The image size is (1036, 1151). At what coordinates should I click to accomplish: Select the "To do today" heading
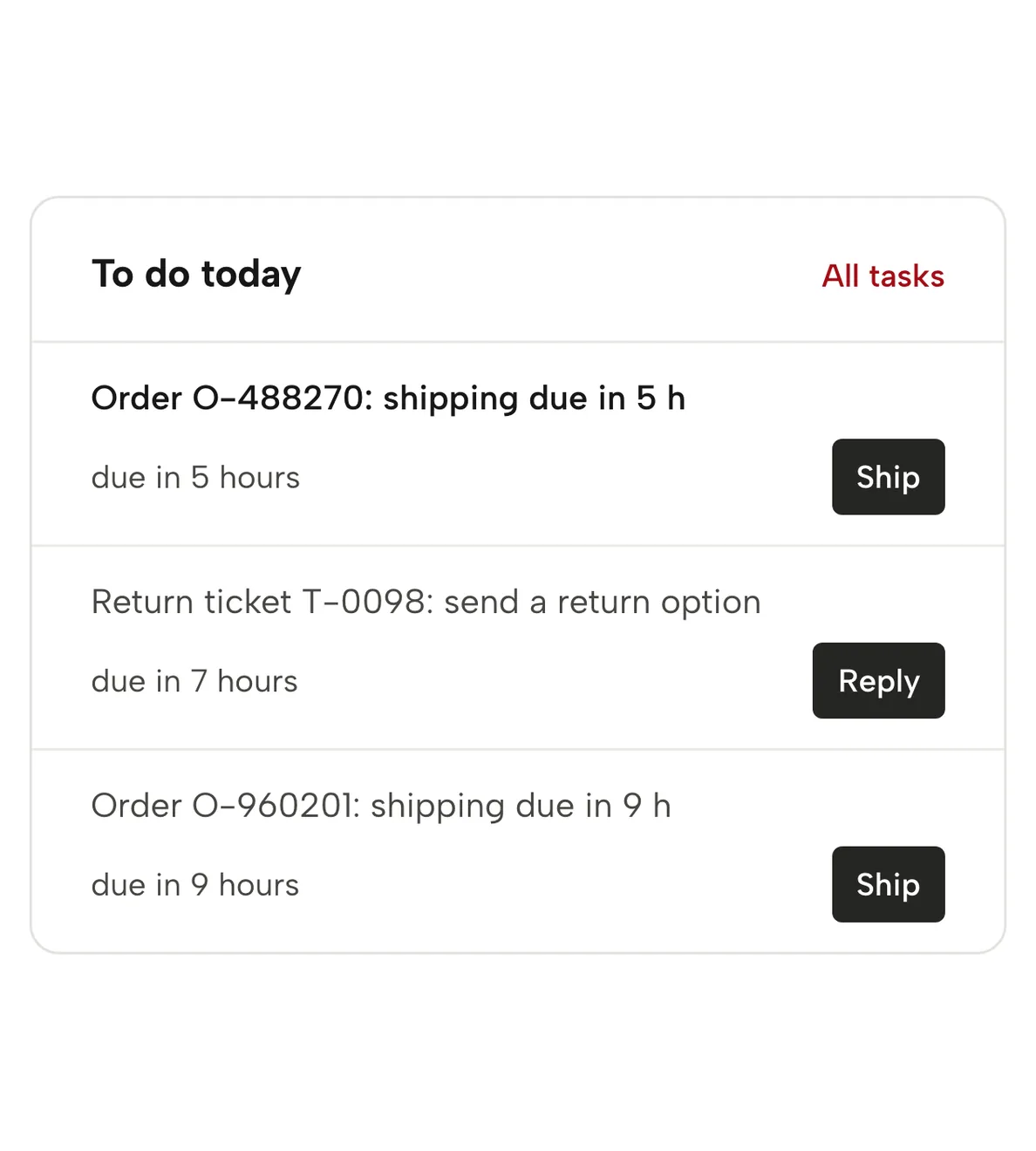click(196, 275)
